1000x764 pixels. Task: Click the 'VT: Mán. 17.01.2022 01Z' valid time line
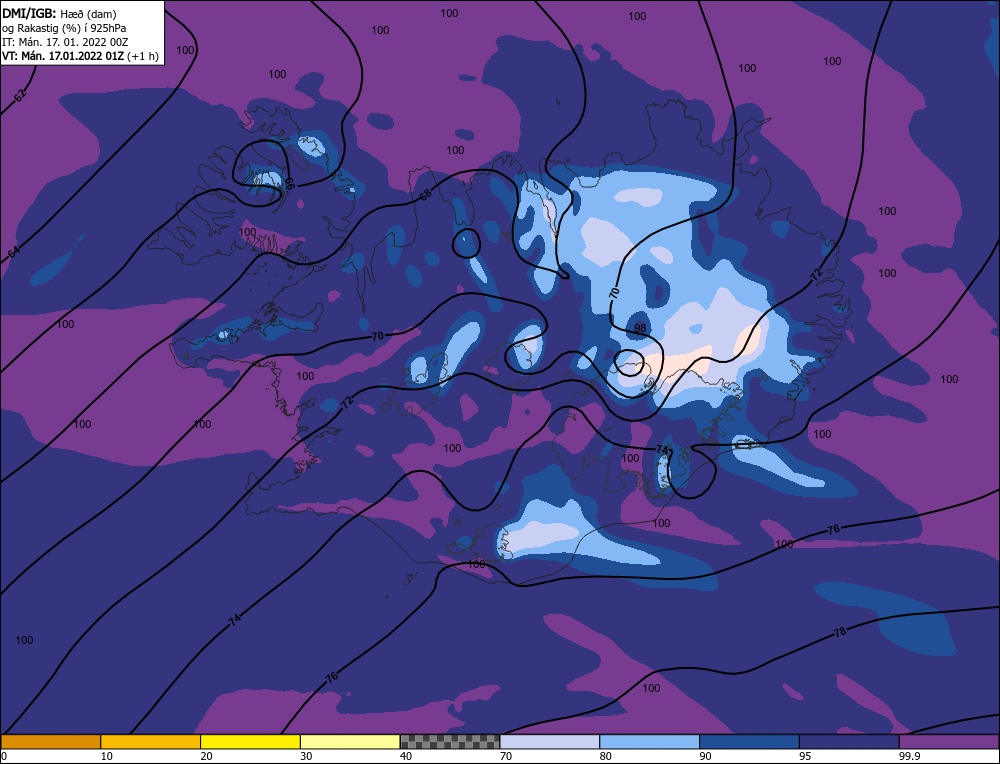(x=63, y=56)
